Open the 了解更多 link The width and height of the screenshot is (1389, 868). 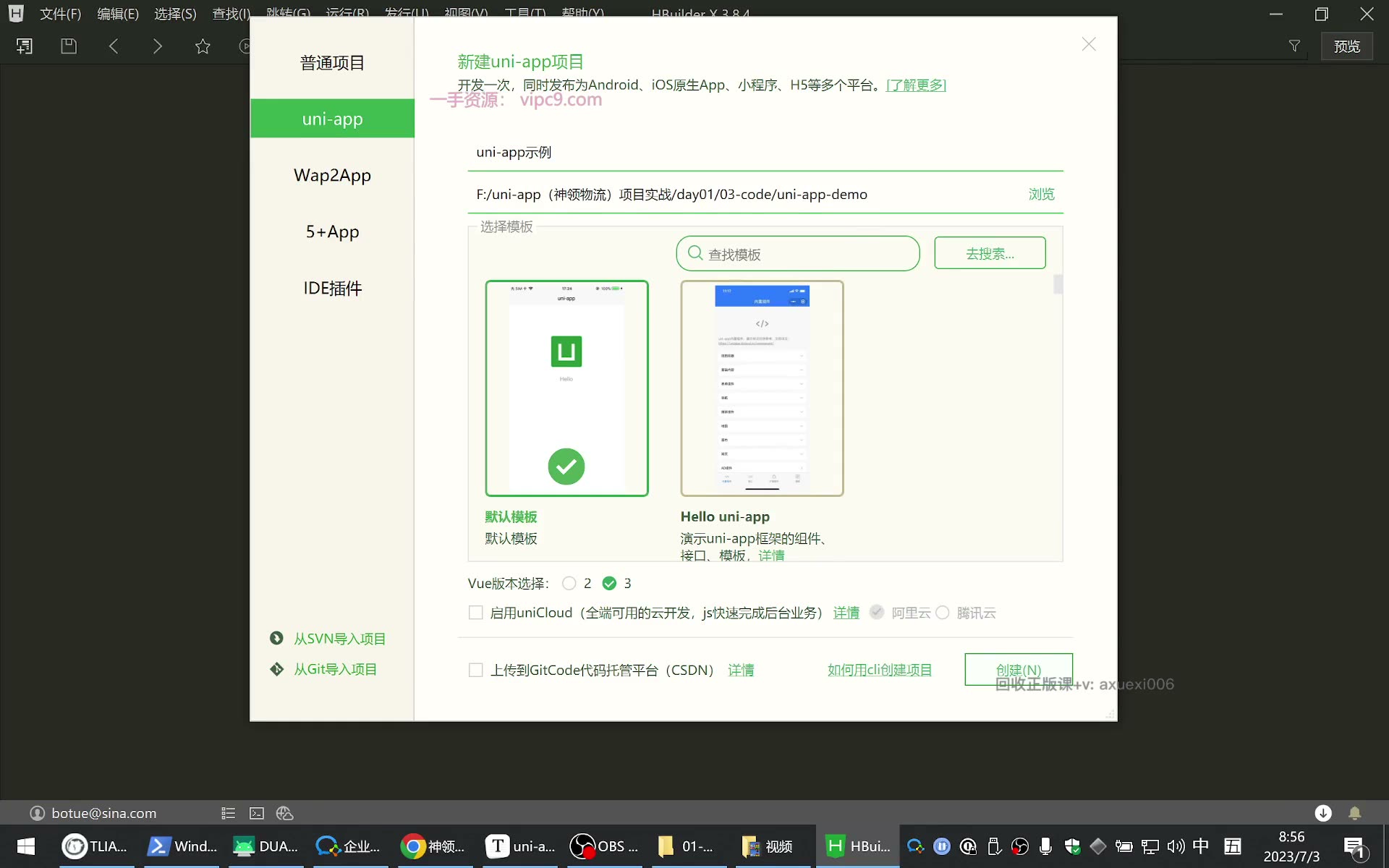[916, 85]
